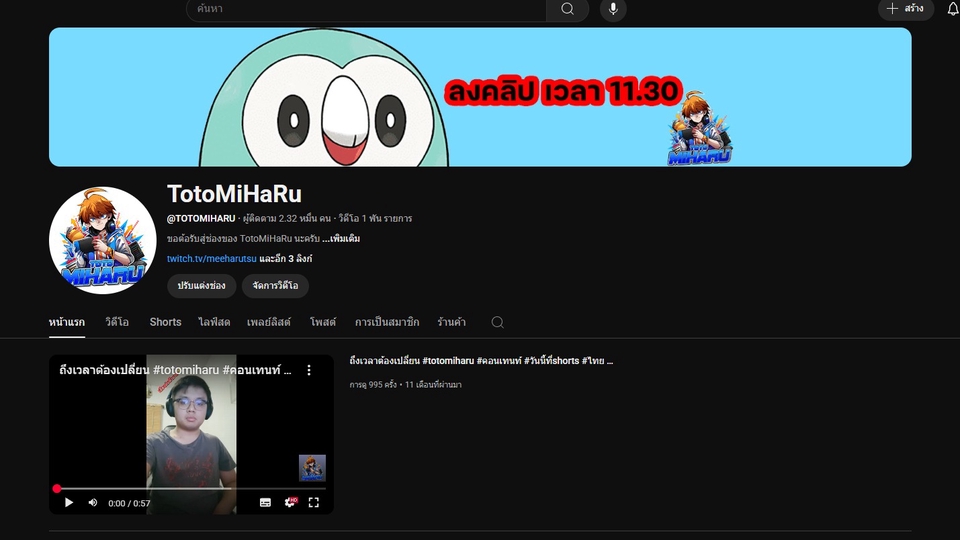Screen dimensions: 960x540
Task: Open the โพสต์ posts tab
Action: point(323,322)
